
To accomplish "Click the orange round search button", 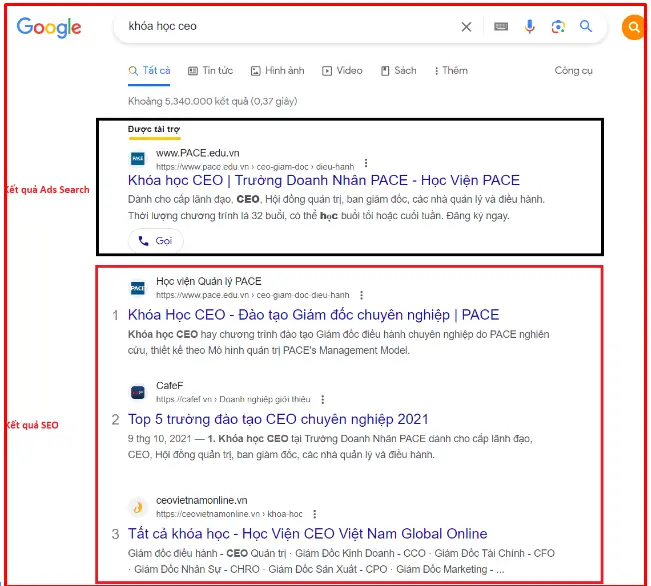I will (633, 27).
